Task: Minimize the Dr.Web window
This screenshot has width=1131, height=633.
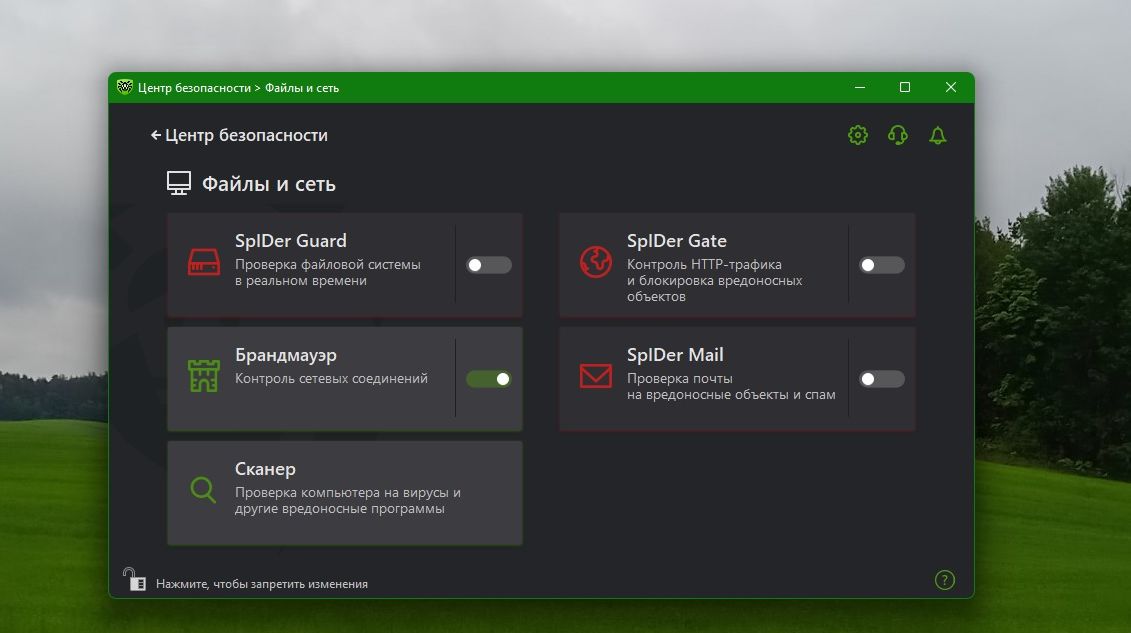Action: coord(860,87)
